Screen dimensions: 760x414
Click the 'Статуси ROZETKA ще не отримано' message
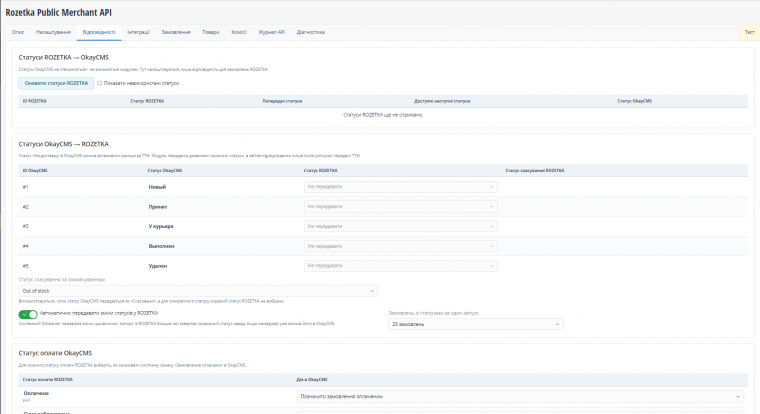(383, 115)
